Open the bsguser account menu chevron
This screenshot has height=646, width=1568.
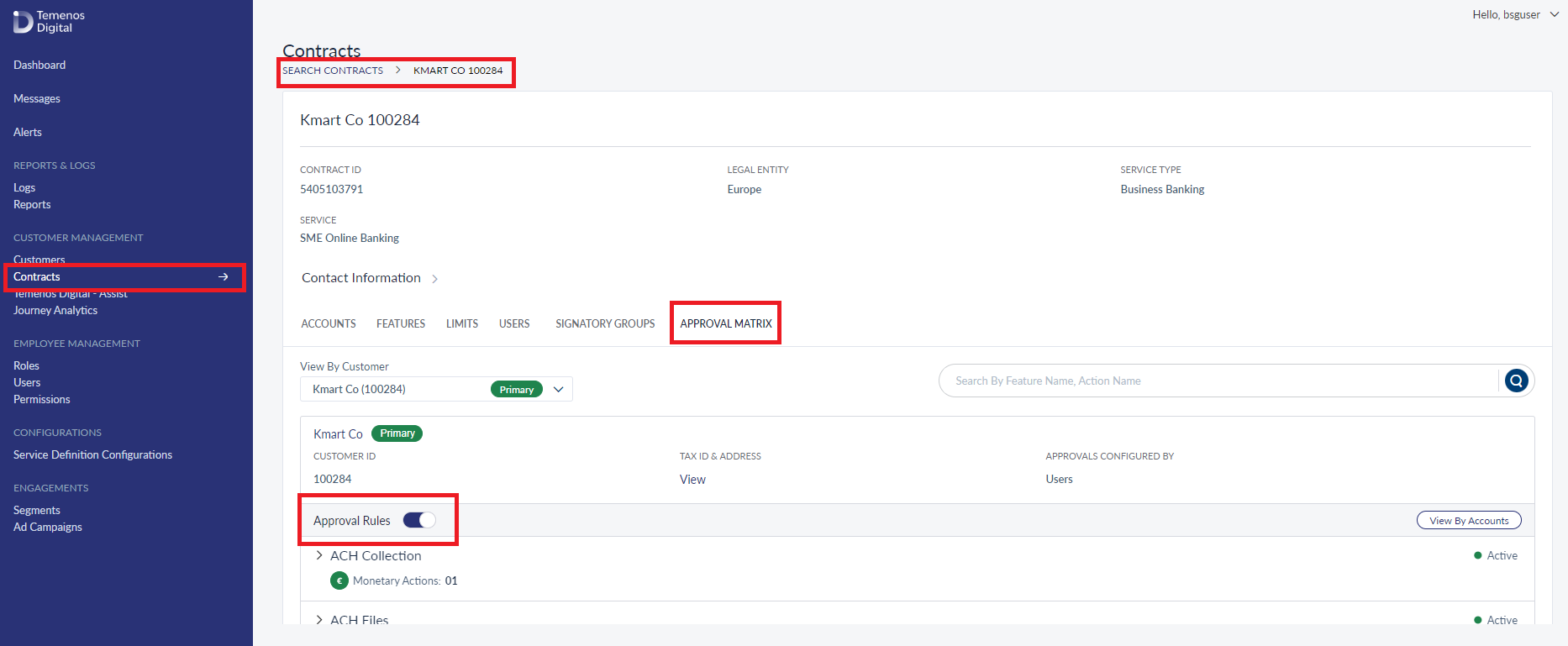click(x=1555, y=14)
